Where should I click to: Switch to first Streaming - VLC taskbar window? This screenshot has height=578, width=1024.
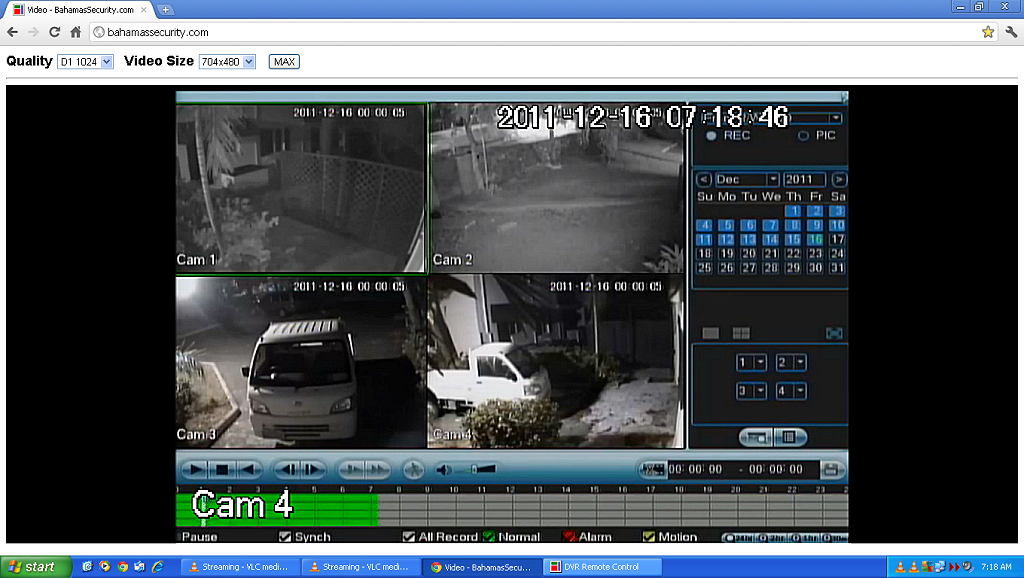(240, 567)
